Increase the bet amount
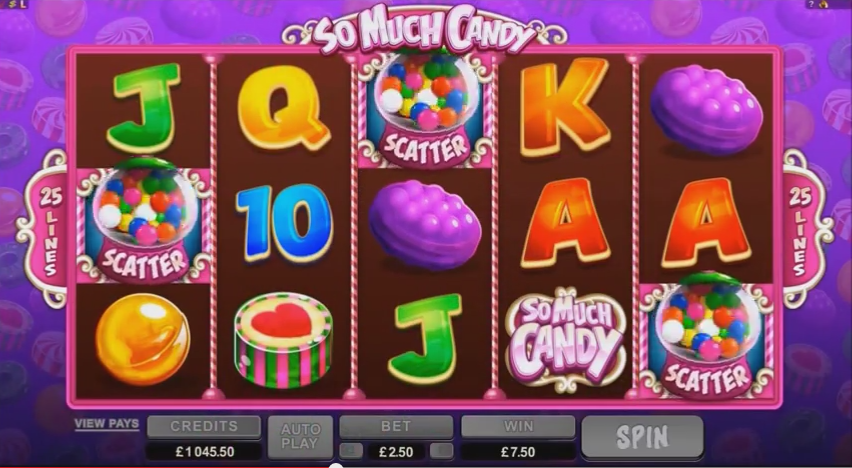This screenshot has height=468, width=852. (x=441, y=451)
